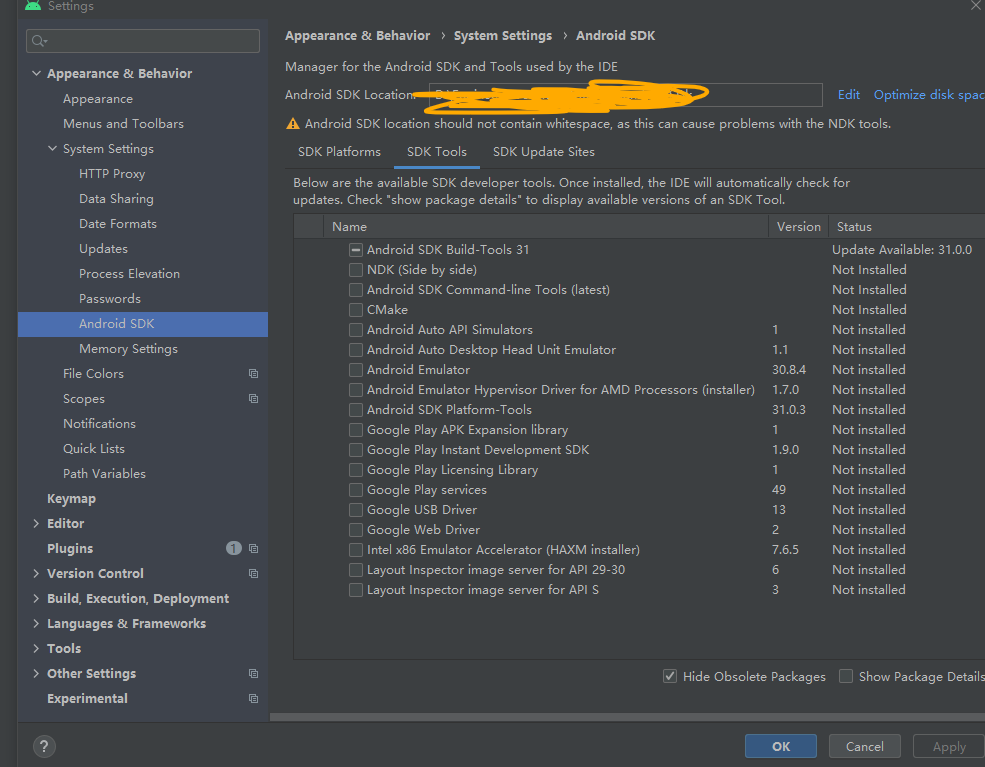Click the project-level icon beside Other Settings

[x=253, y=674]
